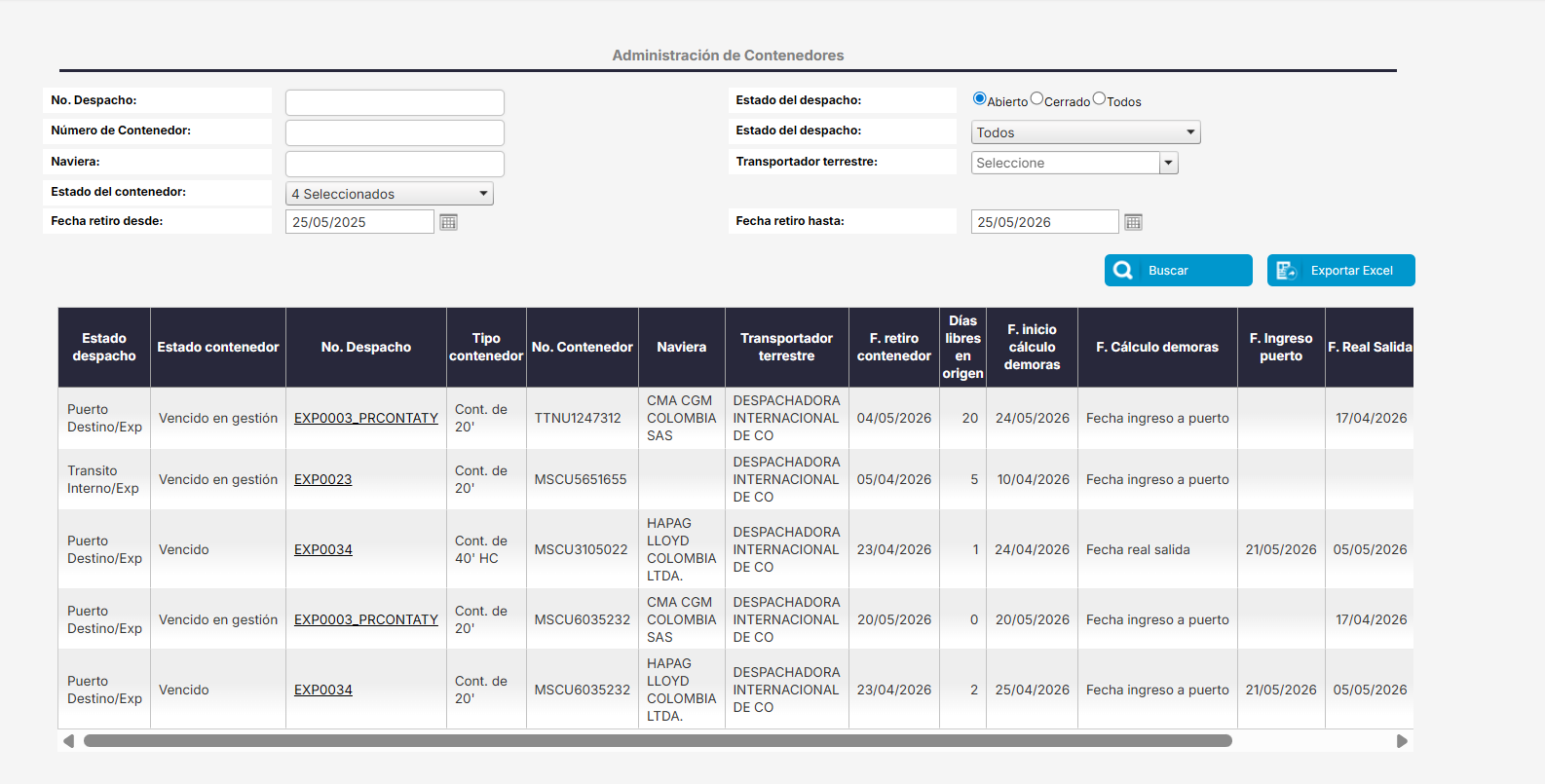Image resolution: width=1545 pixels, height=784 pixels.
Task: Click the No. Contenedor column header
Action: click(x=583, y=347)
